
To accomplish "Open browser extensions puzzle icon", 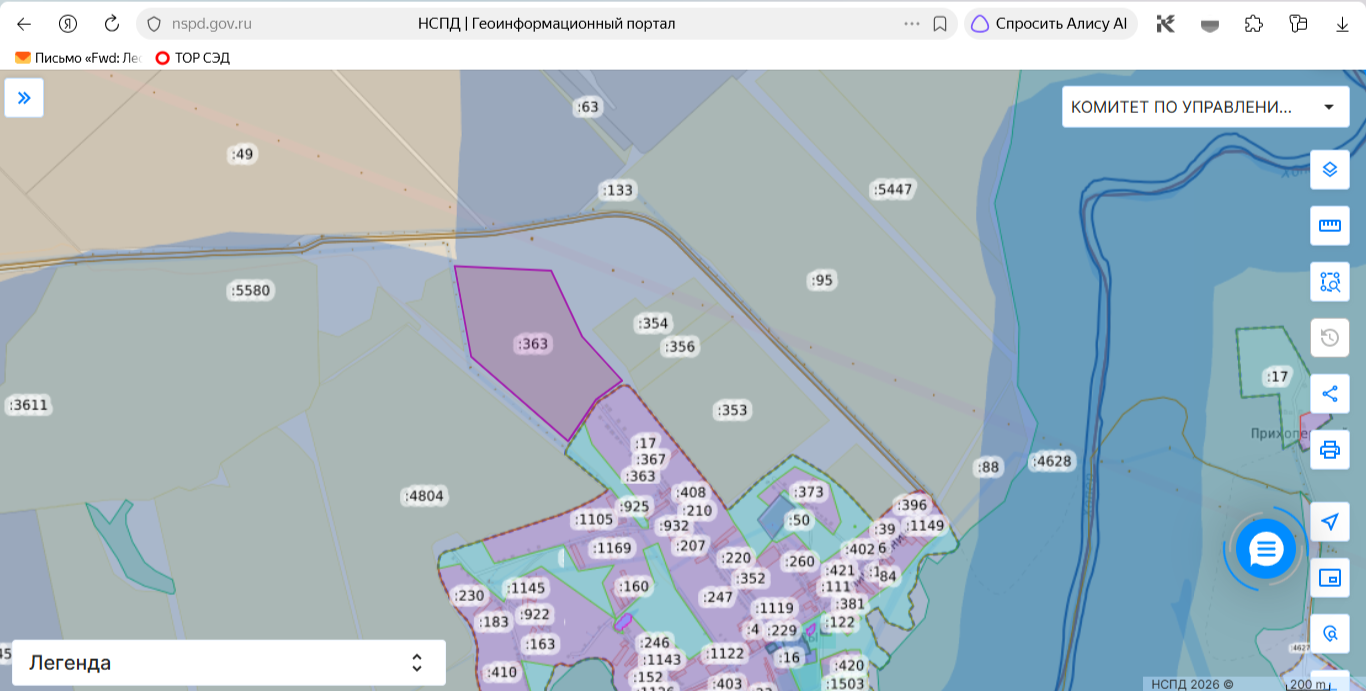I will (1253, 24).
